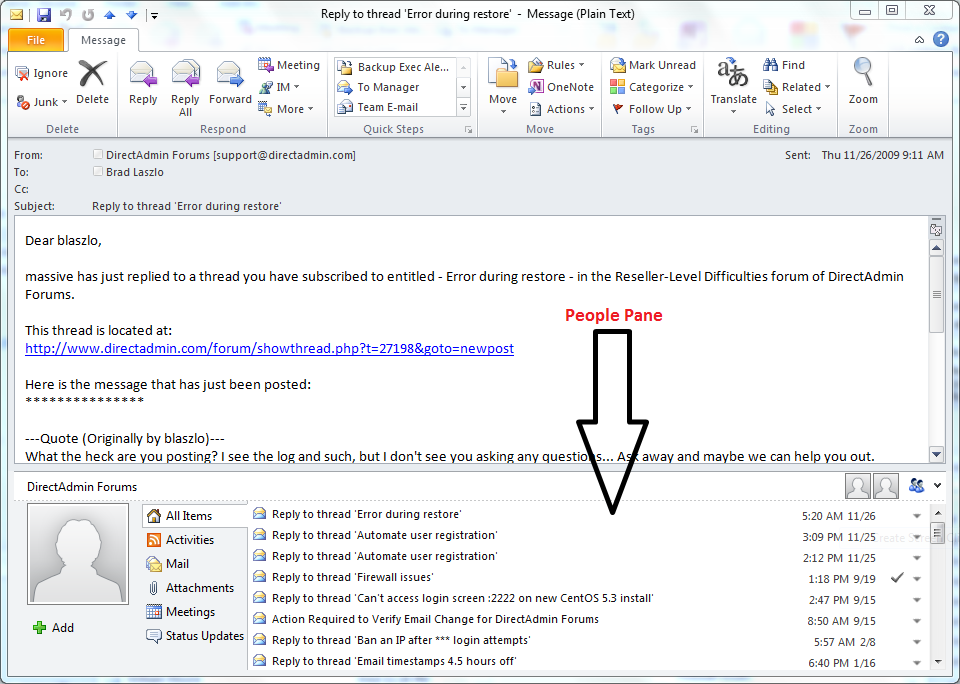This screenshot has height=684, width=960.
Task: Run the To Manager quick step
Action: click(396, 87)
